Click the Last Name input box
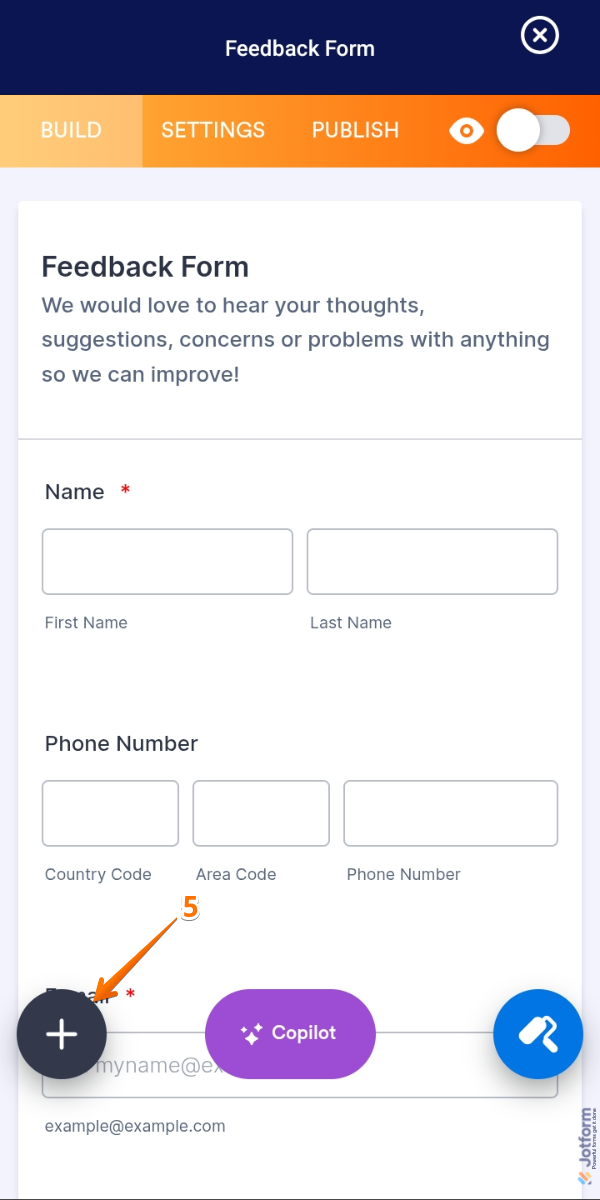This screenshot has height=1200, width=600. [x=432, y=561]
